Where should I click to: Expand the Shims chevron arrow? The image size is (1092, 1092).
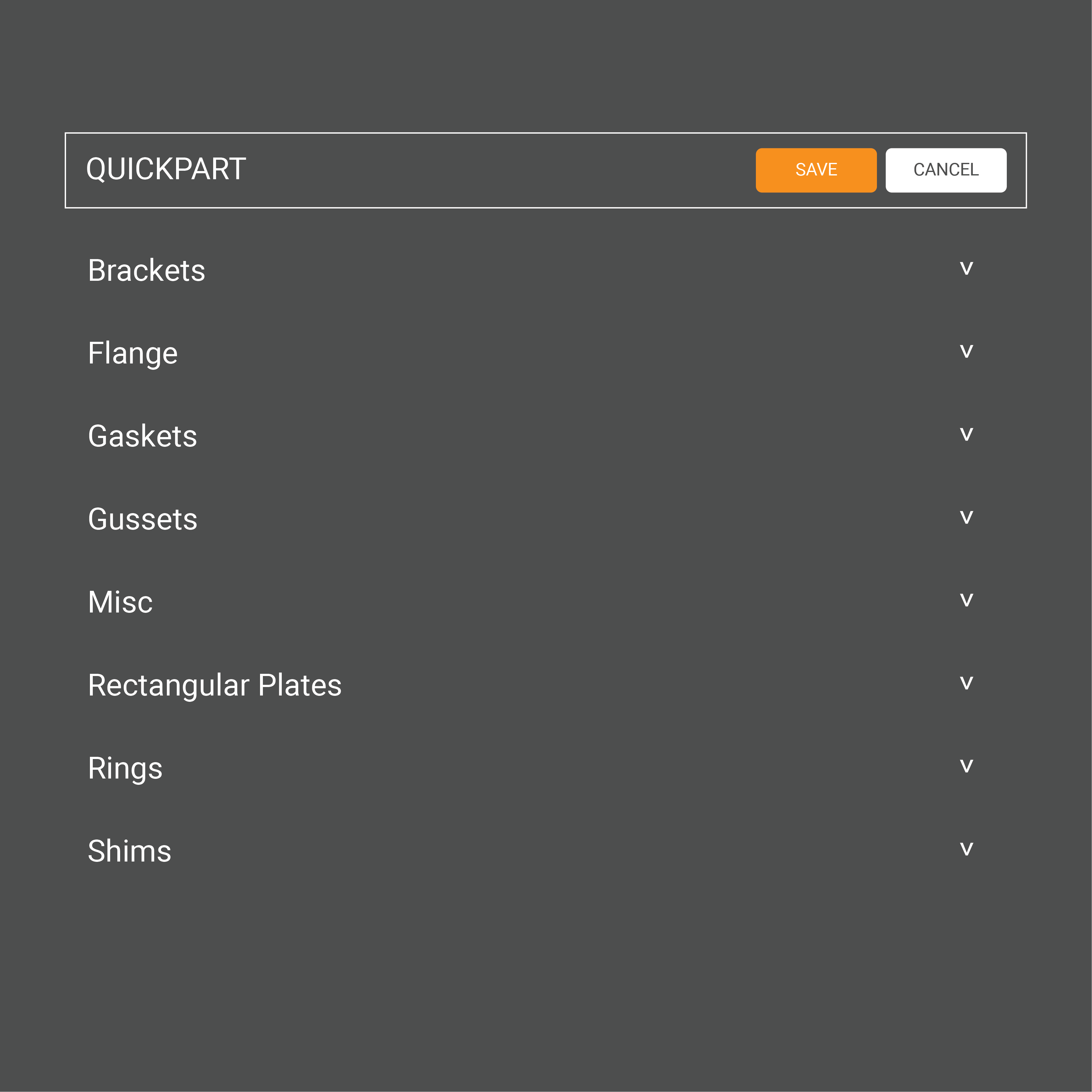click(967, 849)
